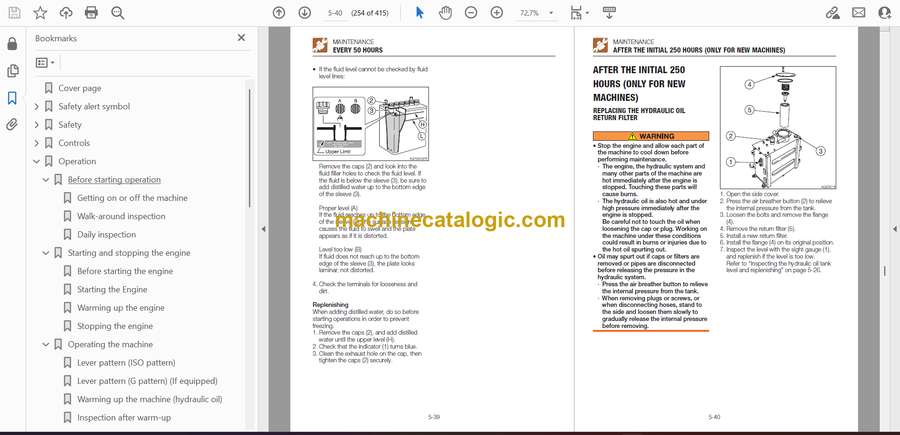Image resolution: width=900 pixels, height=435 pixels.
Task: Open Operating the machine bookmark
Action: click(x=110, y=344)
